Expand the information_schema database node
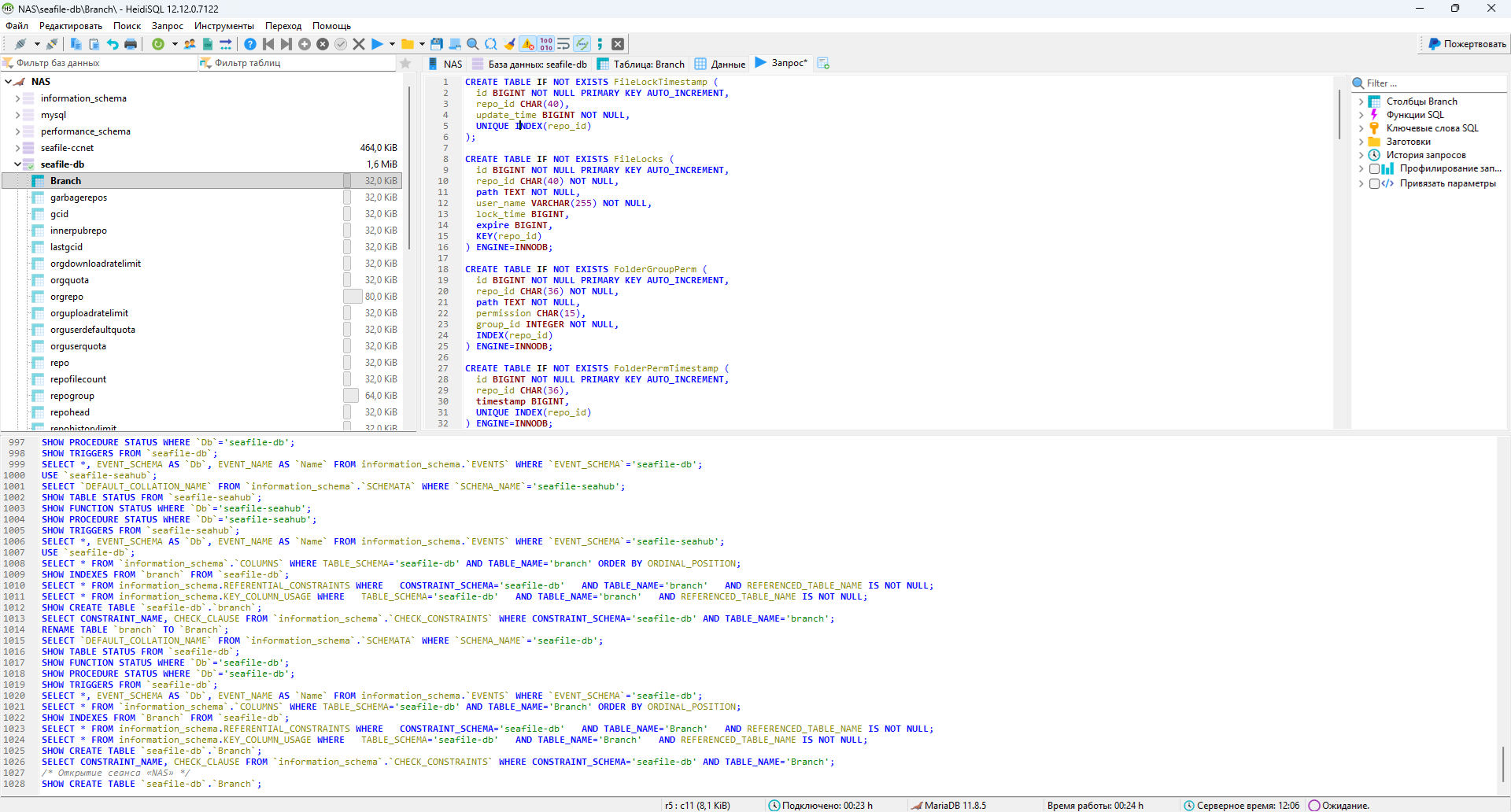Viewport: 1511px width, 812px height. [17, 98]
